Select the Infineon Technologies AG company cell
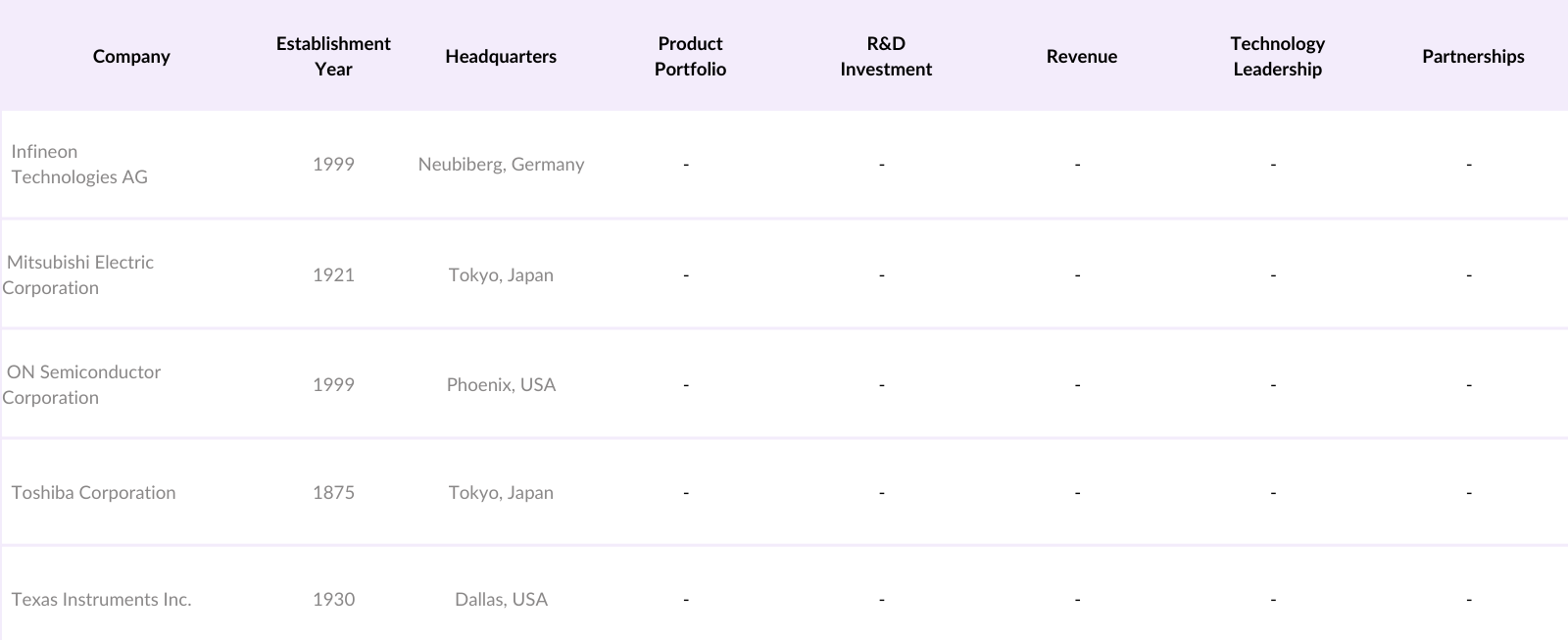This screenshot has width=1568, height=640. point(79,165)
